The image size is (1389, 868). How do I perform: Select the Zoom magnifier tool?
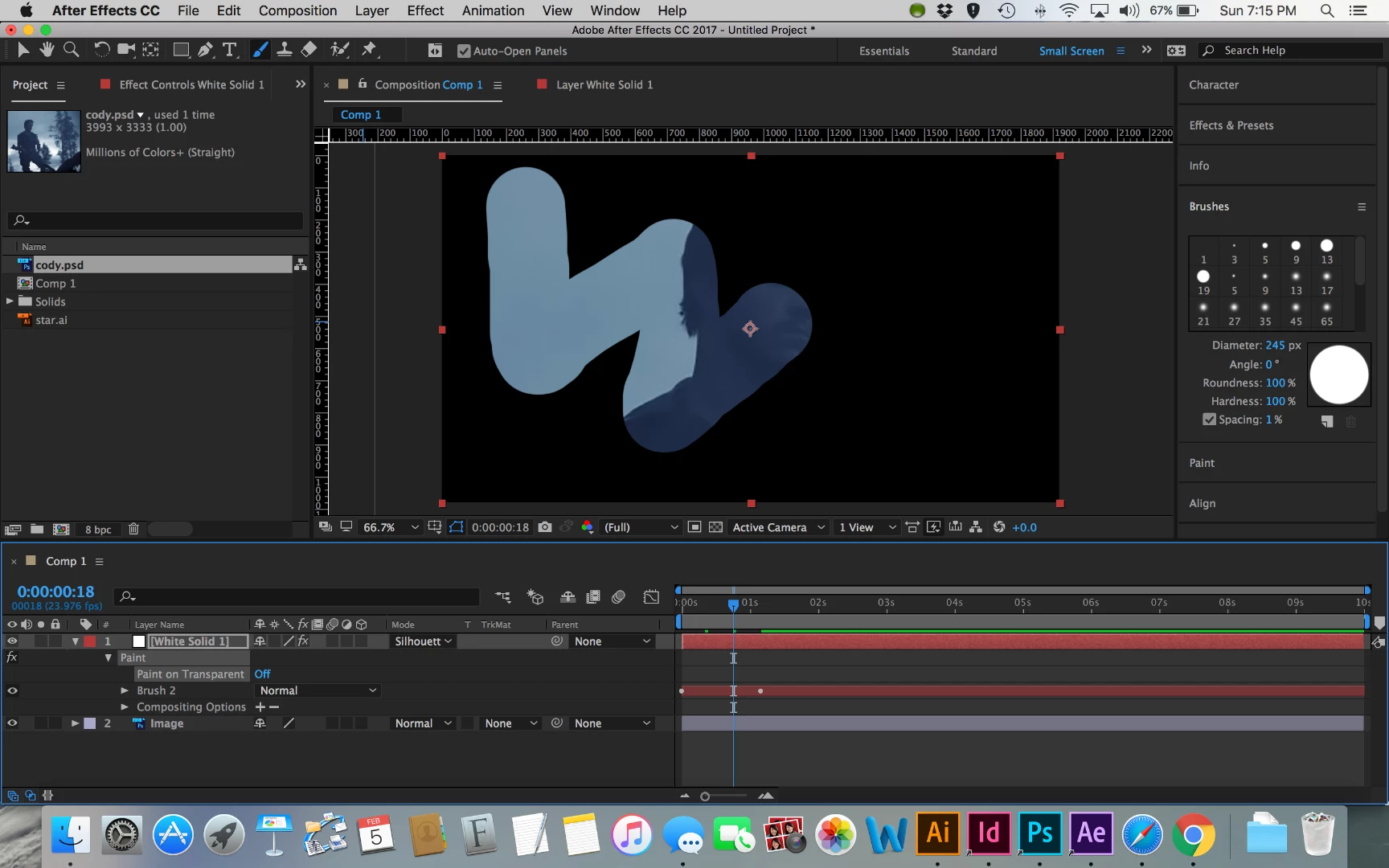(72, 50)
